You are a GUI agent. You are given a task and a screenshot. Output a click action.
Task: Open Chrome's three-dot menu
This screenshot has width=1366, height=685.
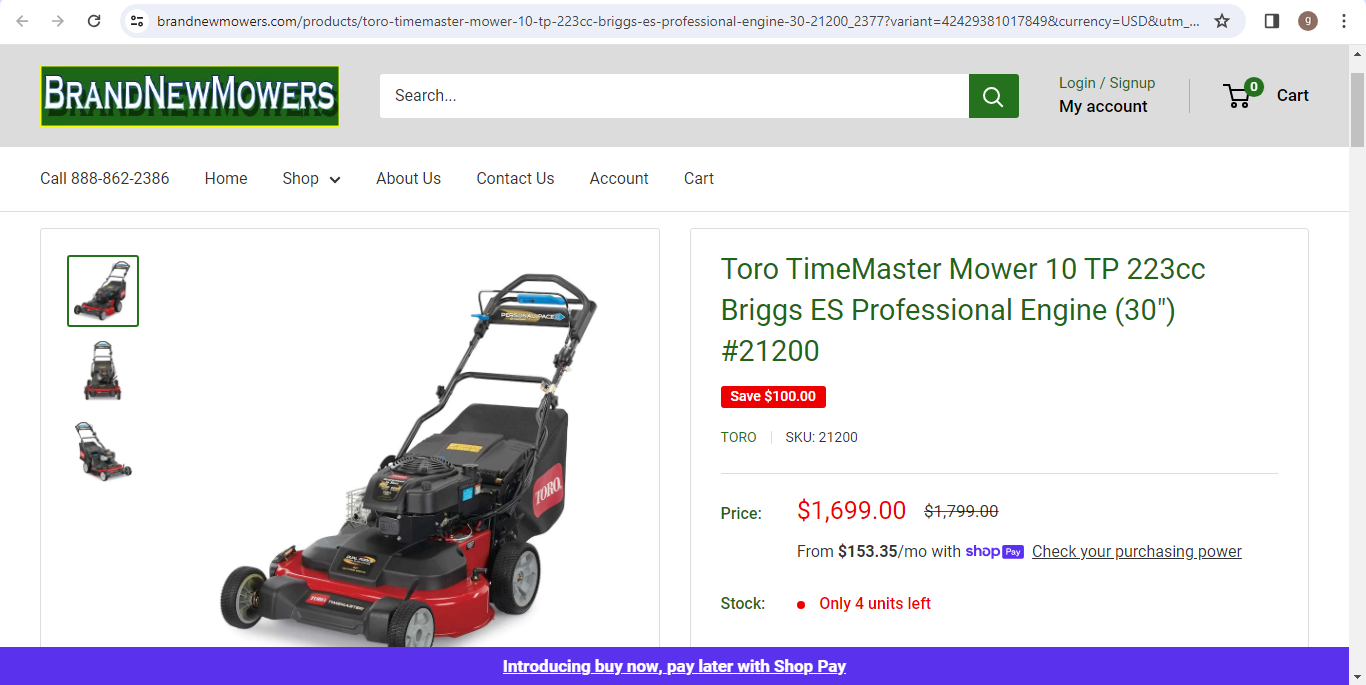tap(1344, 21)
